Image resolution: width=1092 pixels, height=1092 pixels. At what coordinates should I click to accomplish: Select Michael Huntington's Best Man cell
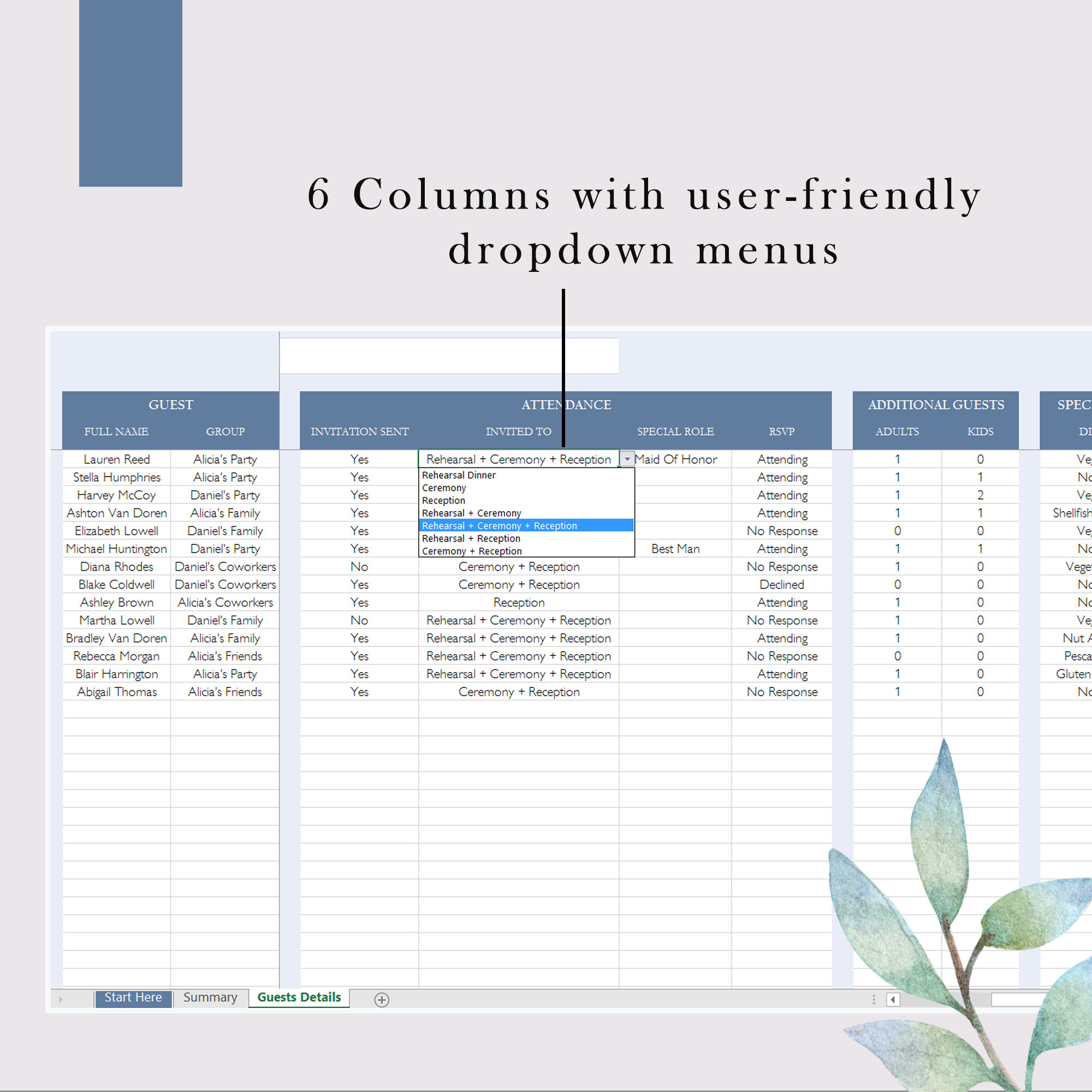point(675,548)
